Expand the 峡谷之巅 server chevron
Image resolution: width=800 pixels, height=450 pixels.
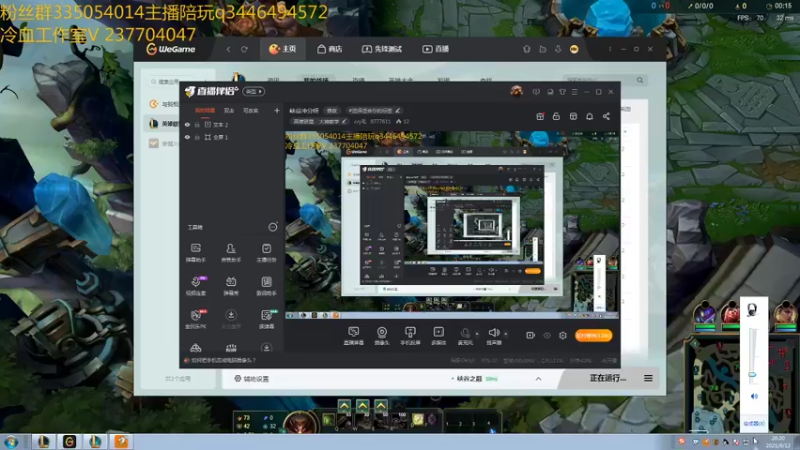pos(538,379)
